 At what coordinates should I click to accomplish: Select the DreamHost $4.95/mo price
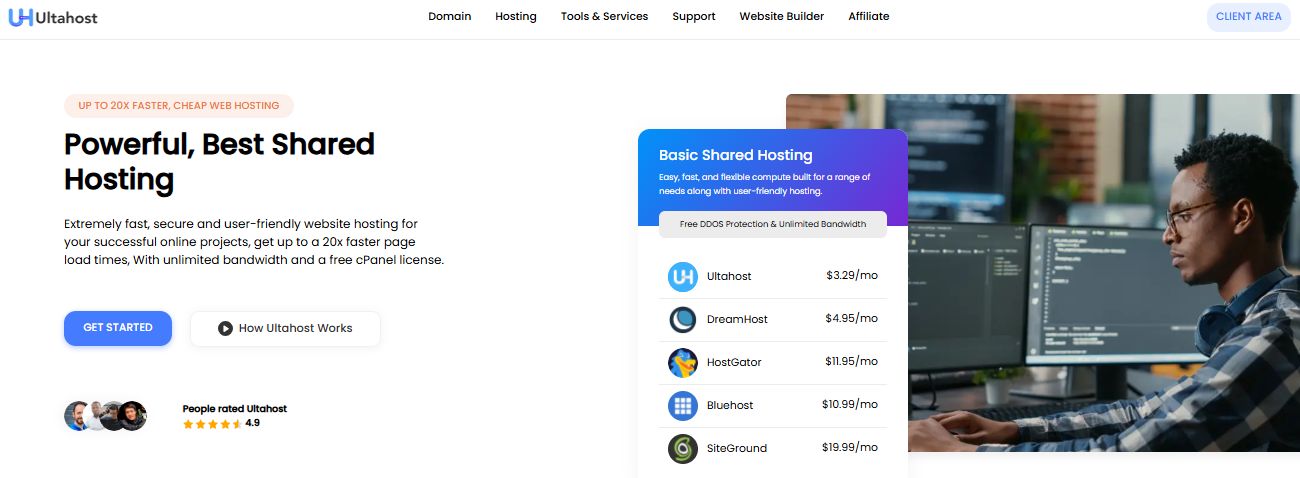click(852, 318)
